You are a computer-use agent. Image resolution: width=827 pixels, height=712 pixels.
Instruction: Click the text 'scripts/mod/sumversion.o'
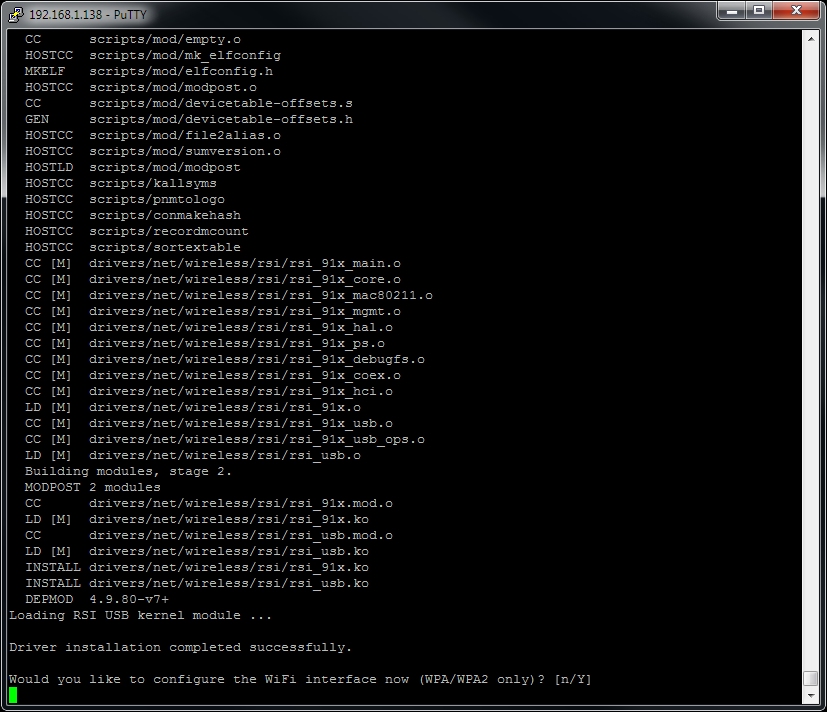click(185, 151)
